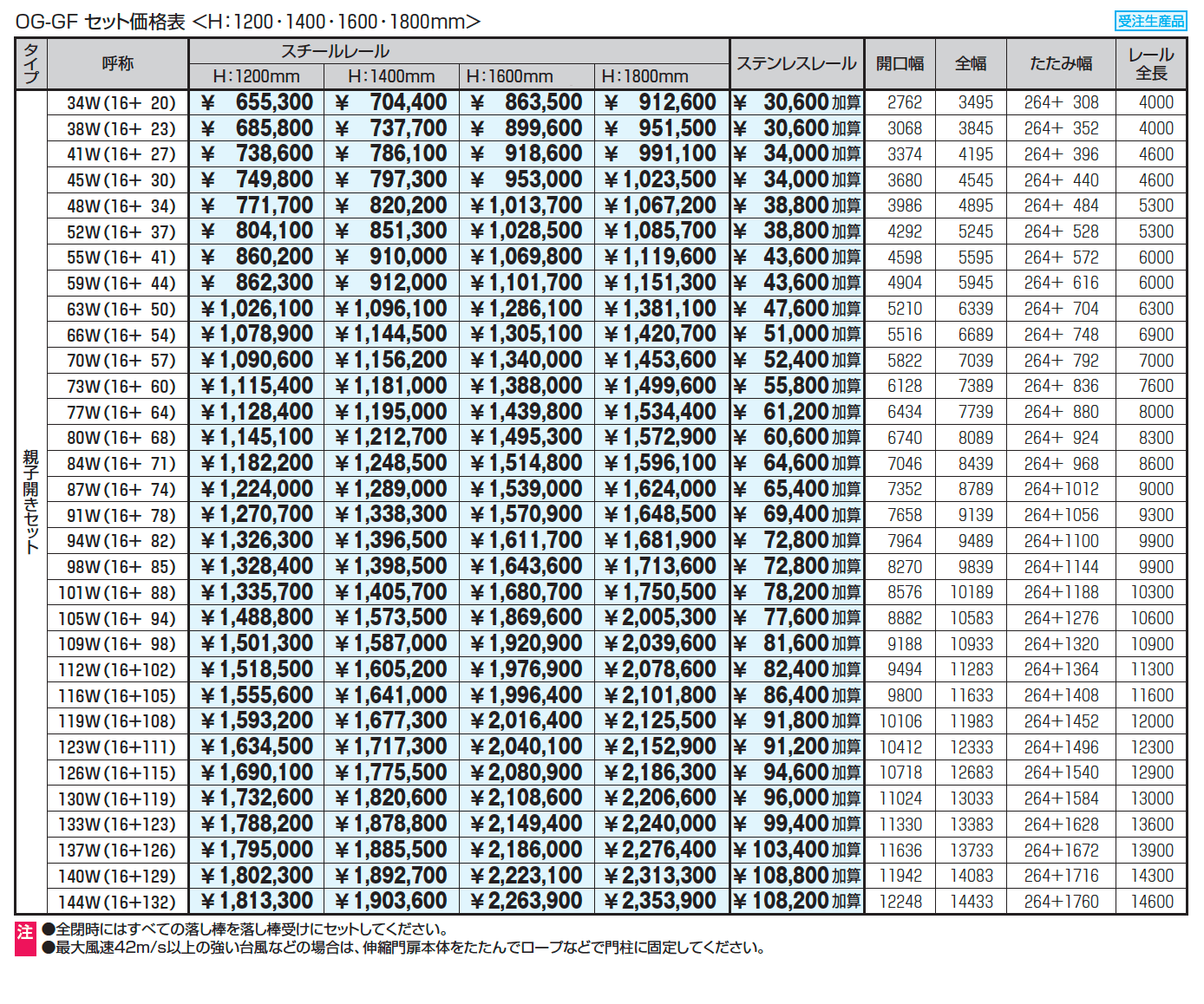
Task: Select the 全幅 value 10189
Action: (x=971, y=592)
